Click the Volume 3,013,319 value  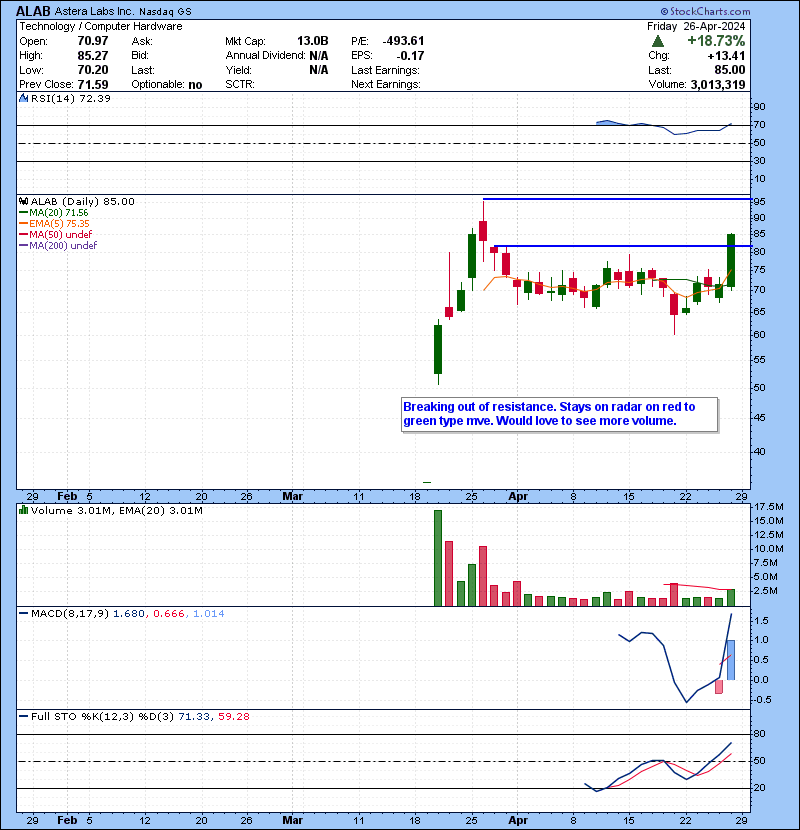[x=718, y=85]
